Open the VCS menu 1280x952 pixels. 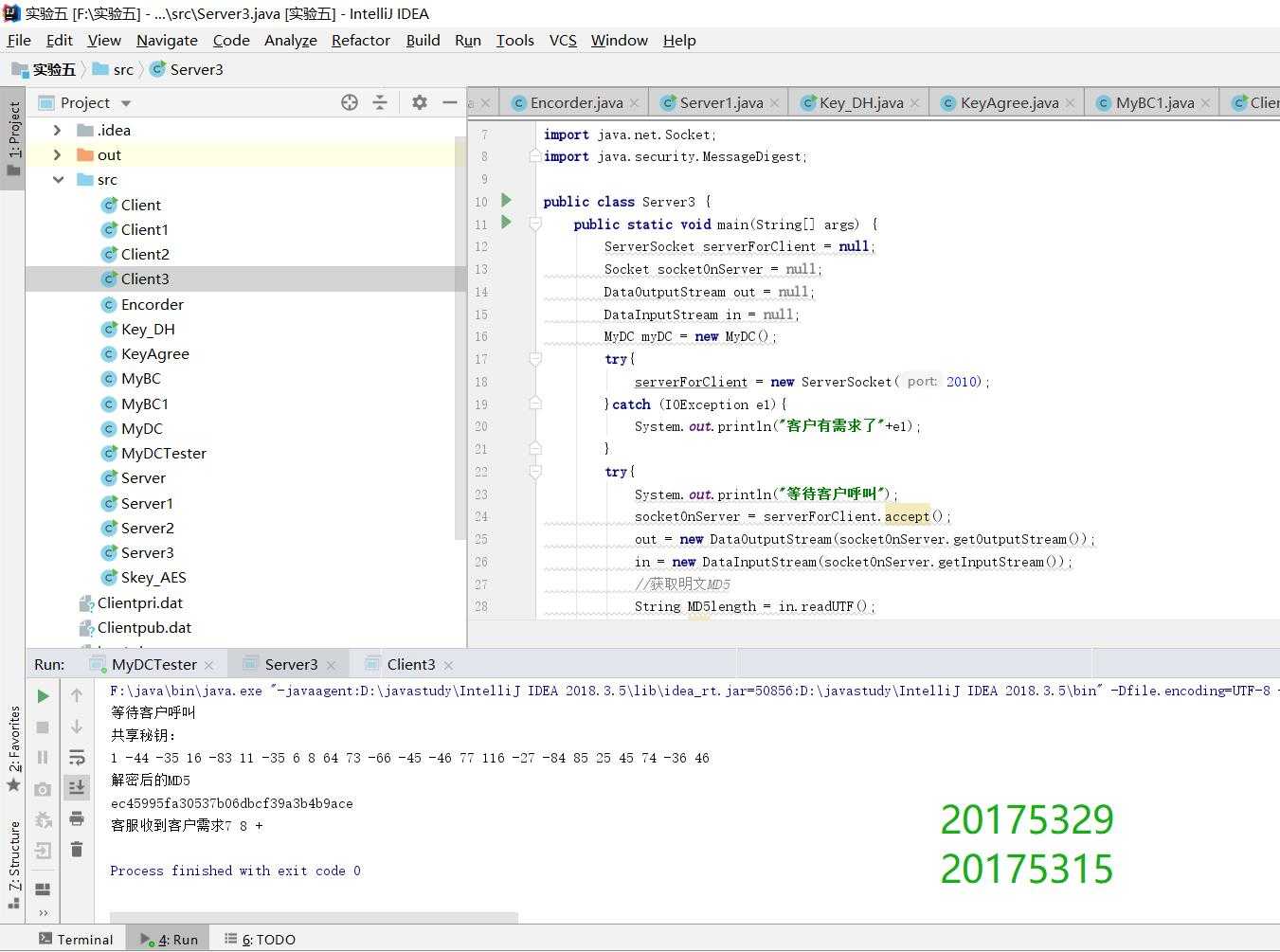pyautogui.click(x=563, y=40)
